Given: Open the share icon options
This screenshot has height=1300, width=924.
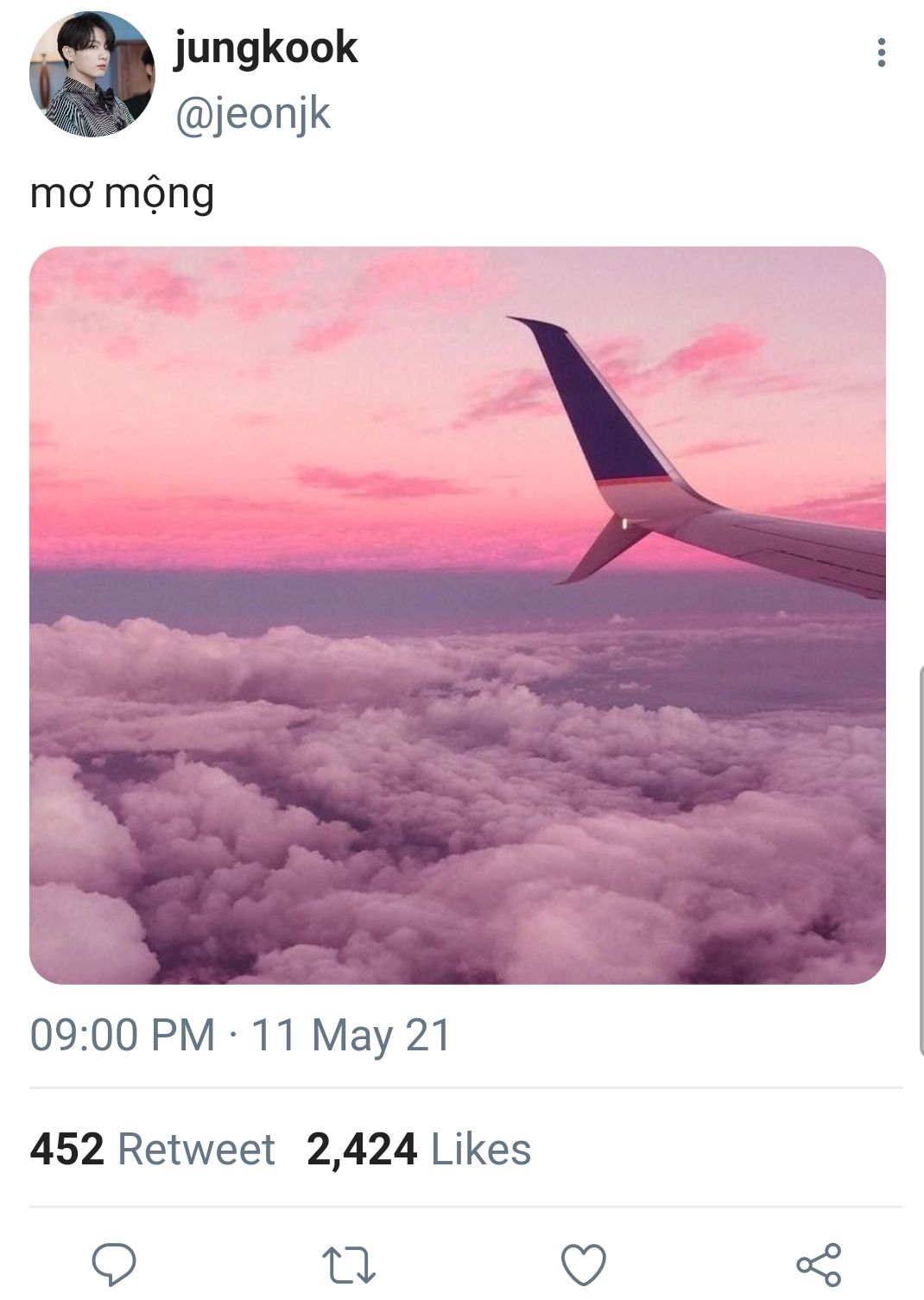Looking at the screenshot, I should pyautogui.click(x=819, y=1265).
